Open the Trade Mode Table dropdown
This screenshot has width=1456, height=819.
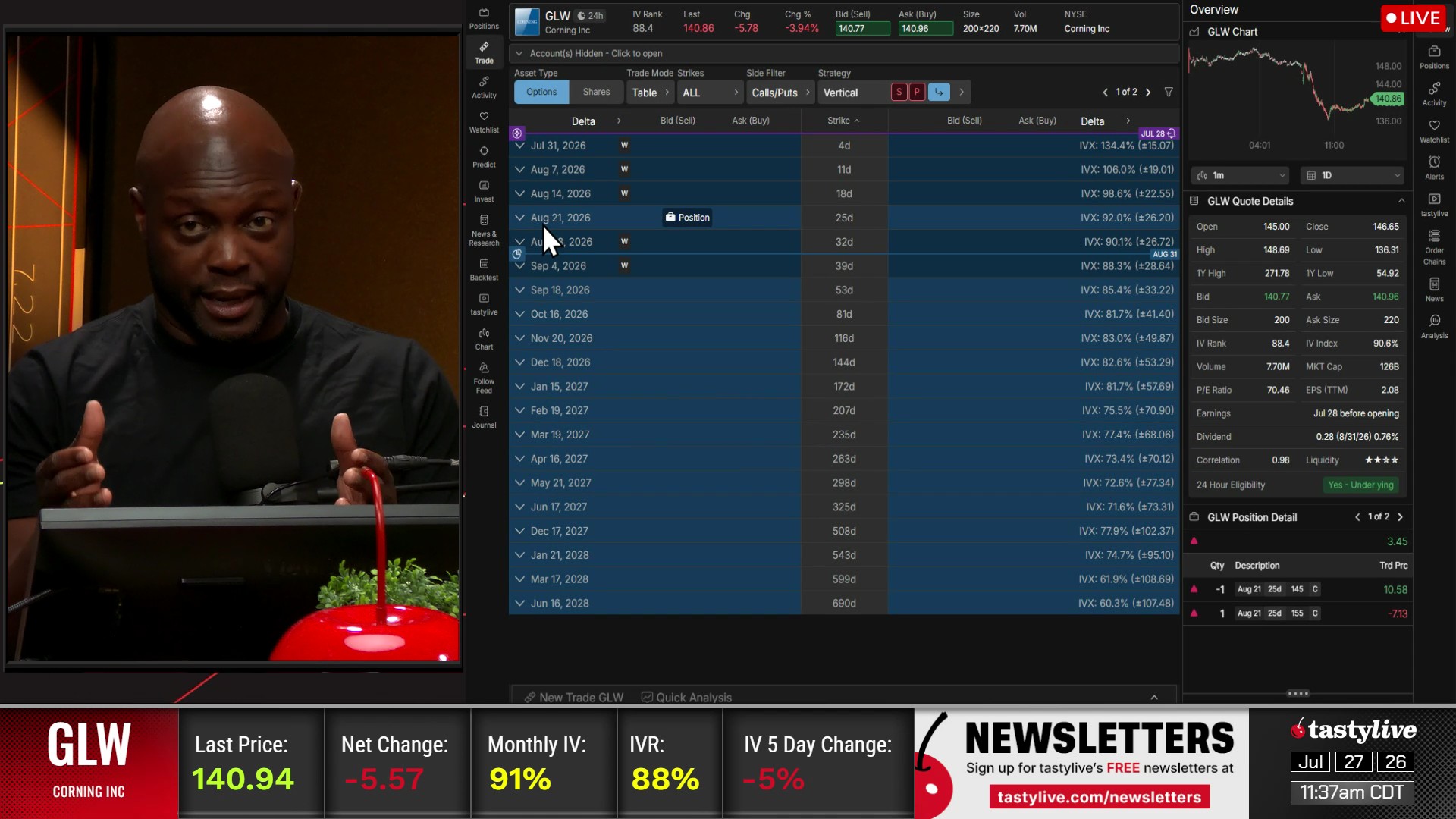point(650,93)
